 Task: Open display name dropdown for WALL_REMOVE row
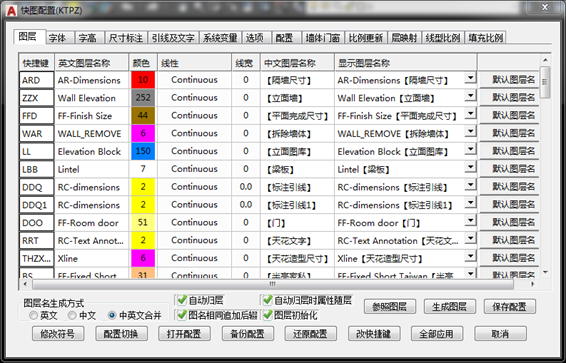[470, 132]
